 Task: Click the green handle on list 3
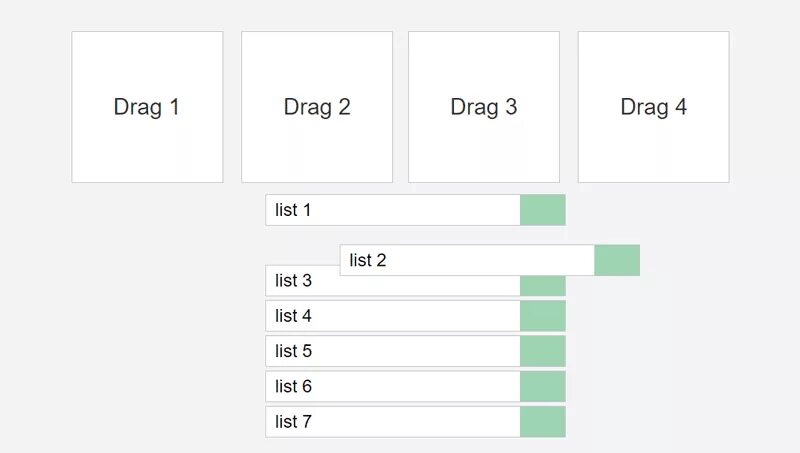(x=543, y=287)
